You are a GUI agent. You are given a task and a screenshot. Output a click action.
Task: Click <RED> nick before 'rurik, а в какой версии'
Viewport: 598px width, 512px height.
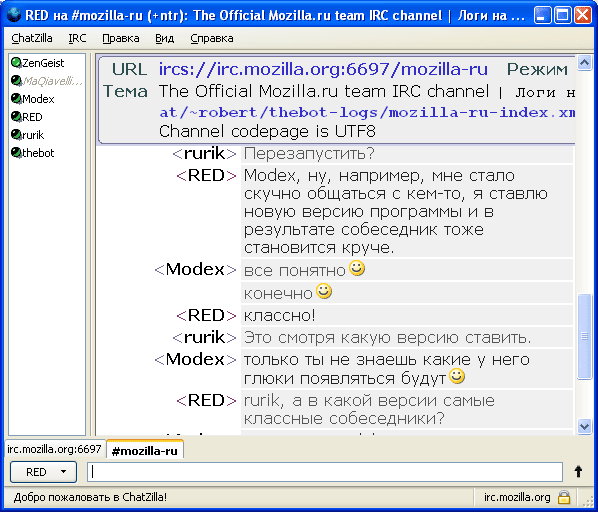coord(206,400)
